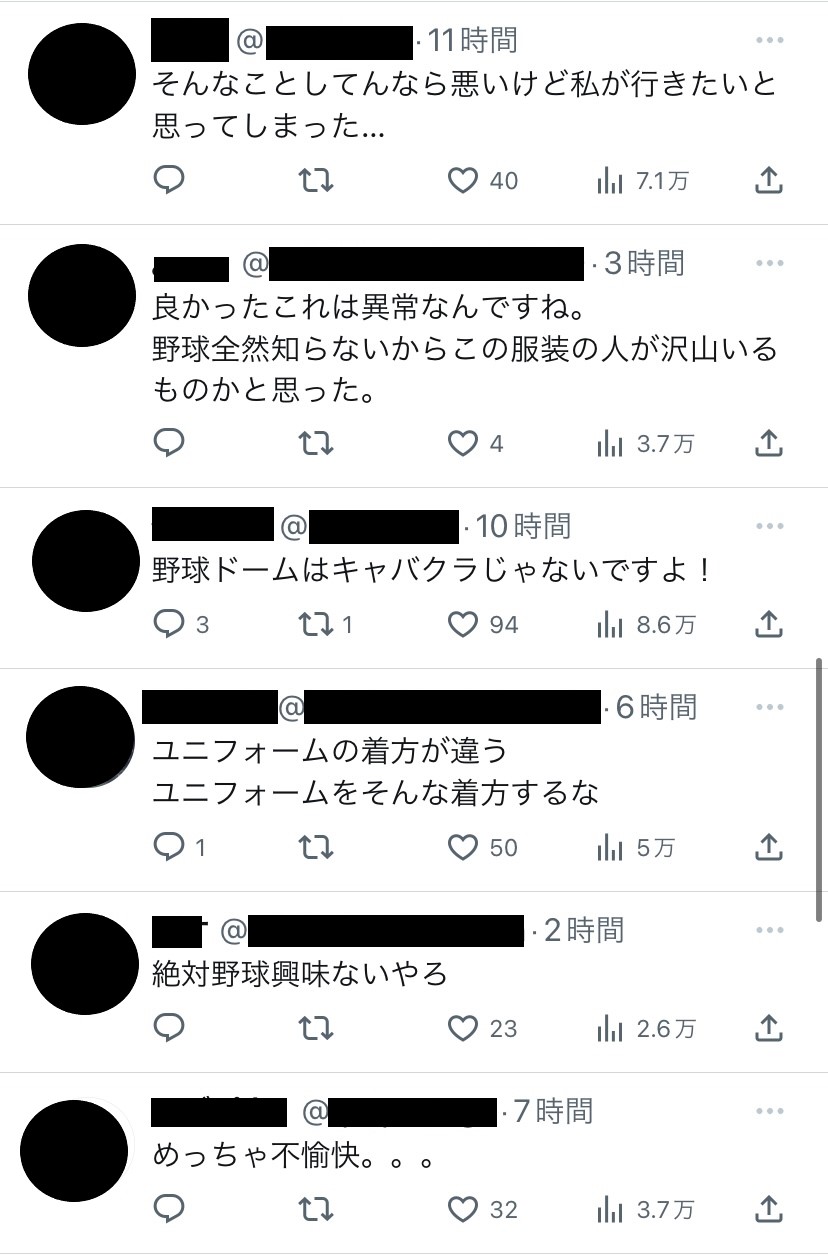Share the tweet posted 11時間 ago

pos(767,180)
